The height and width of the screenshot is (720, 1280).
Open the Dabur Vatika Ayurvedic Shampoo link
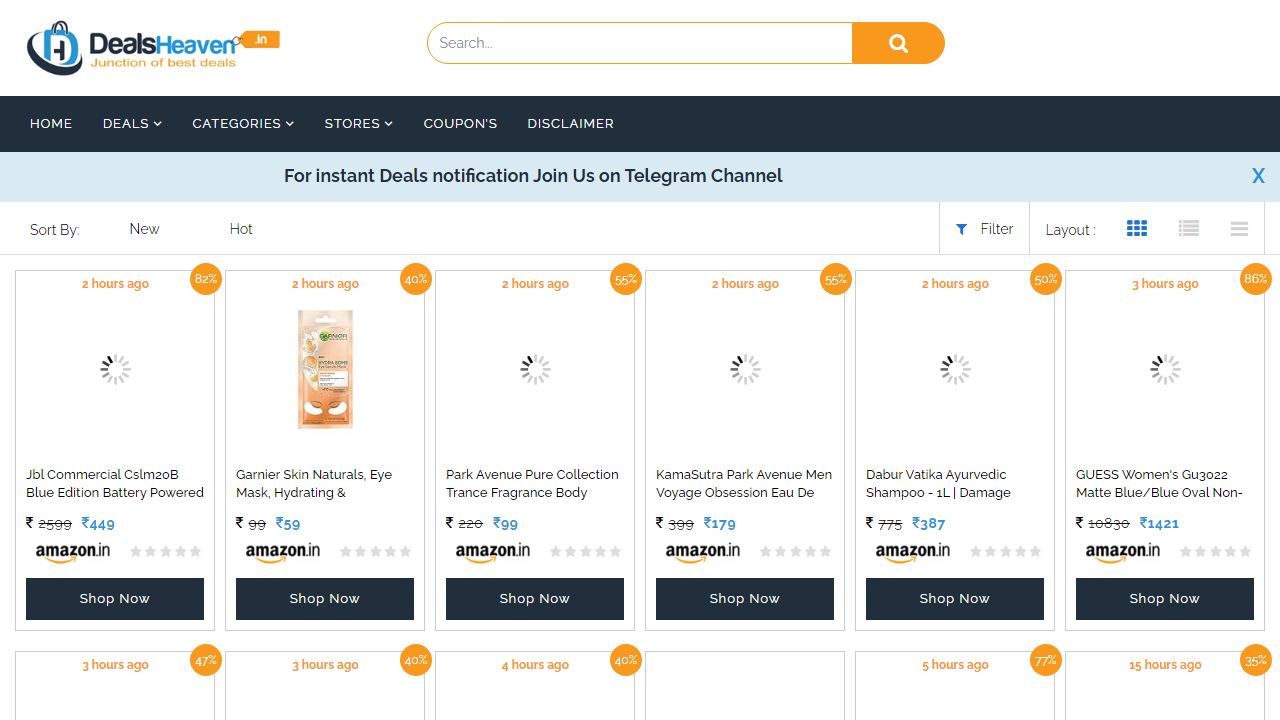[938, 483]
